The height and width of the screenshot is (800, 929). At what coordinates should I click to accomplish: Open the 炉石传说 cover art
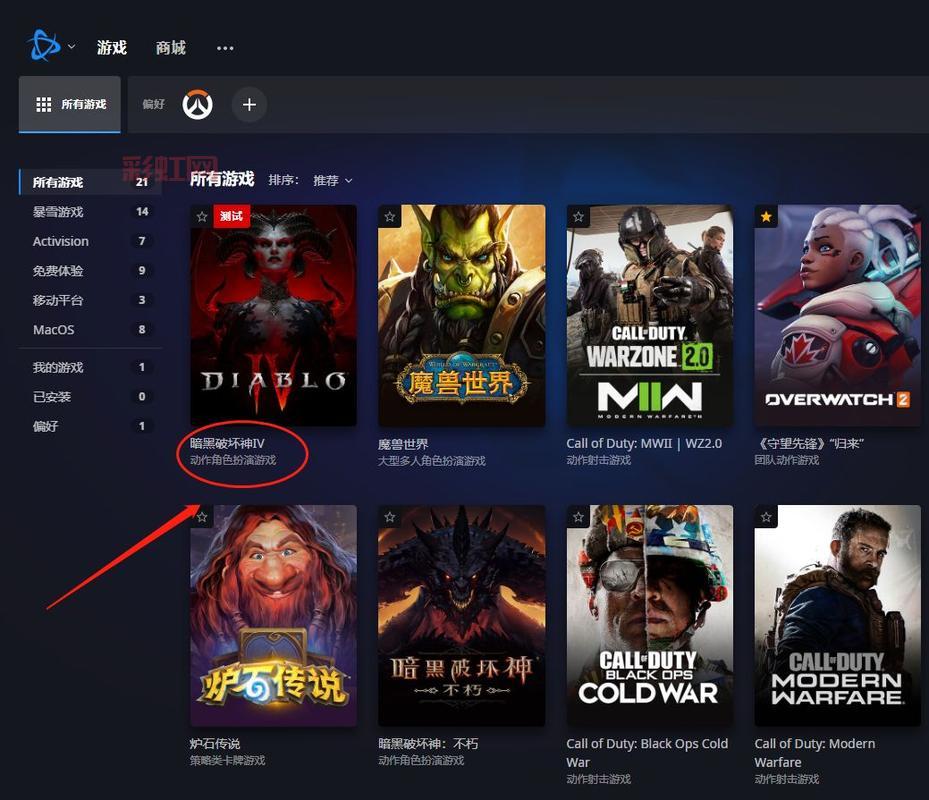274,616
